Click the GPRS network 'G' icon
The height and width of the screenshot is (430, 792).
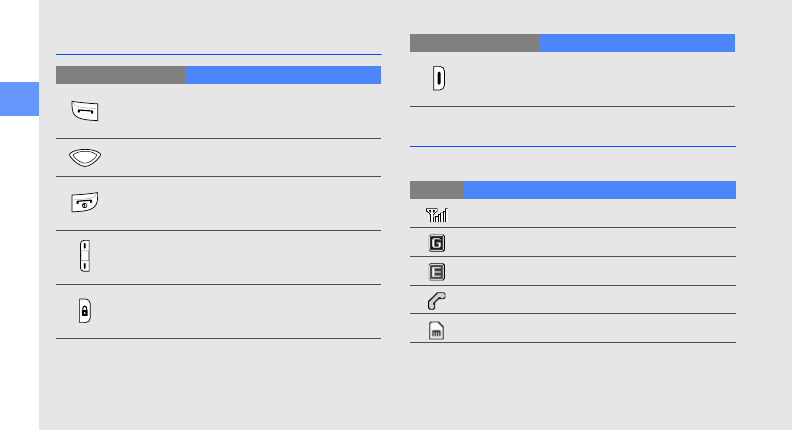pos(437,242)
